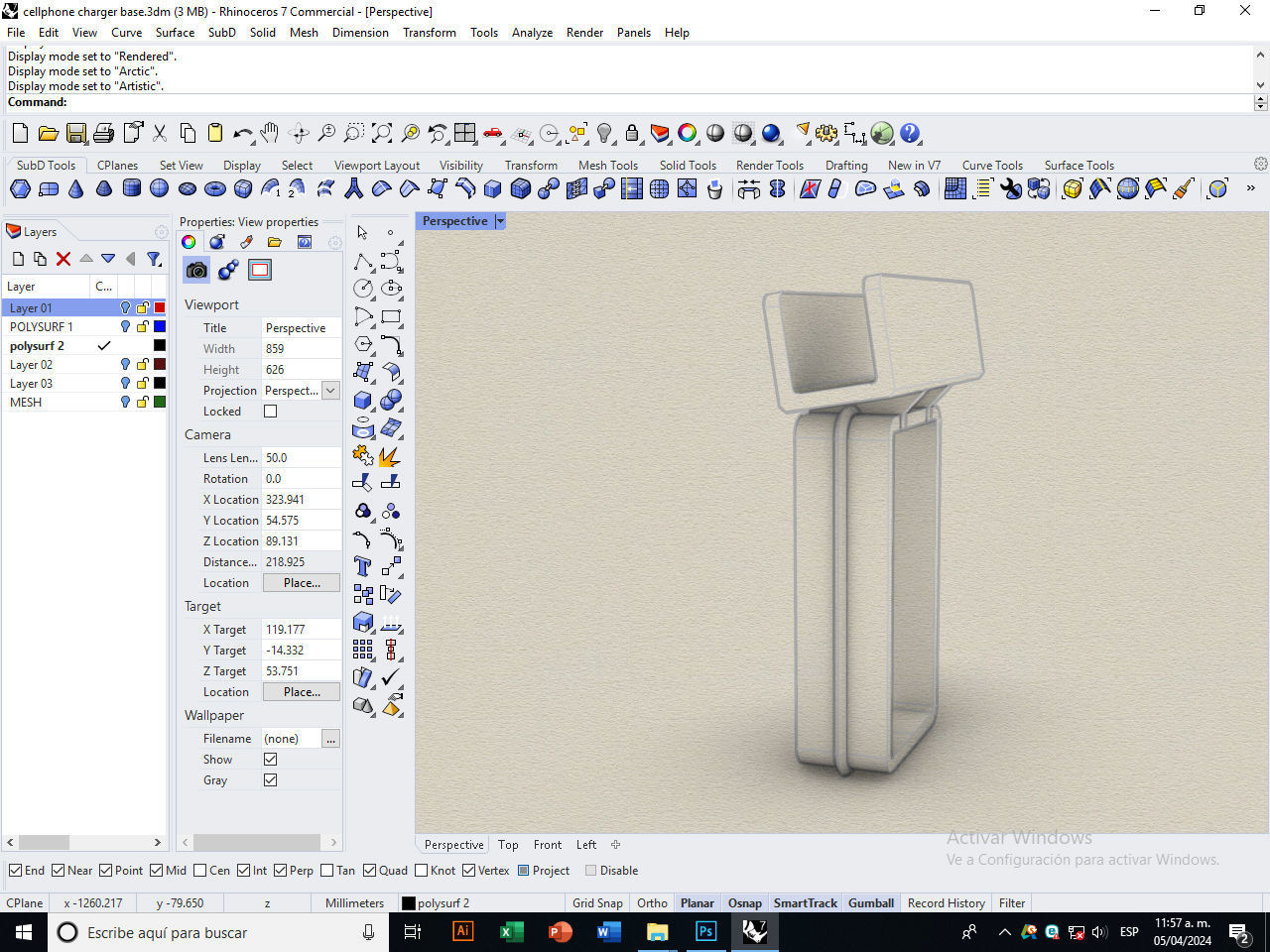This screenshot has width=1270, height=952.
Task: Open Excel from the taskbar
Action: pos(511,932)
